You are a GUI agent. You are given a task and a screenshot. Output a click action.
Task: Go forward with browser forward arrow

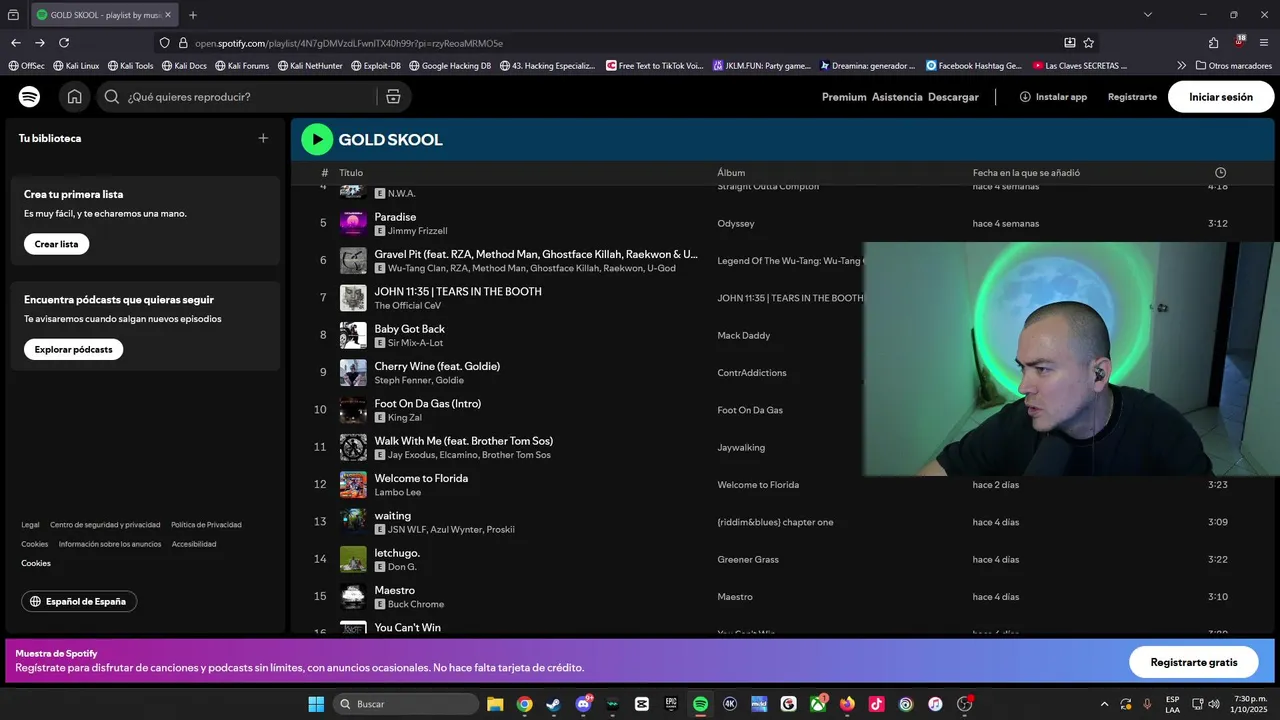[x=40, y=43]
